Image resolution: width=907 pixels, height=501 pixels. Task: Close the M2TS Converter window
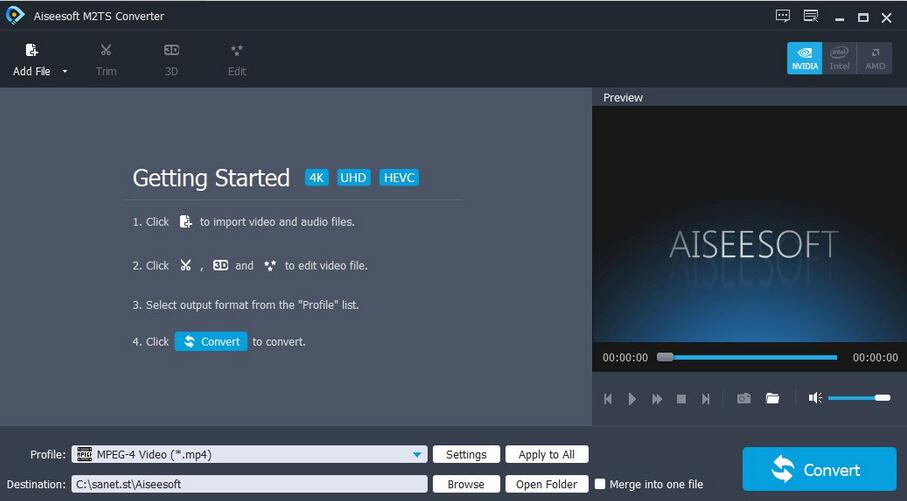point(886,18)
